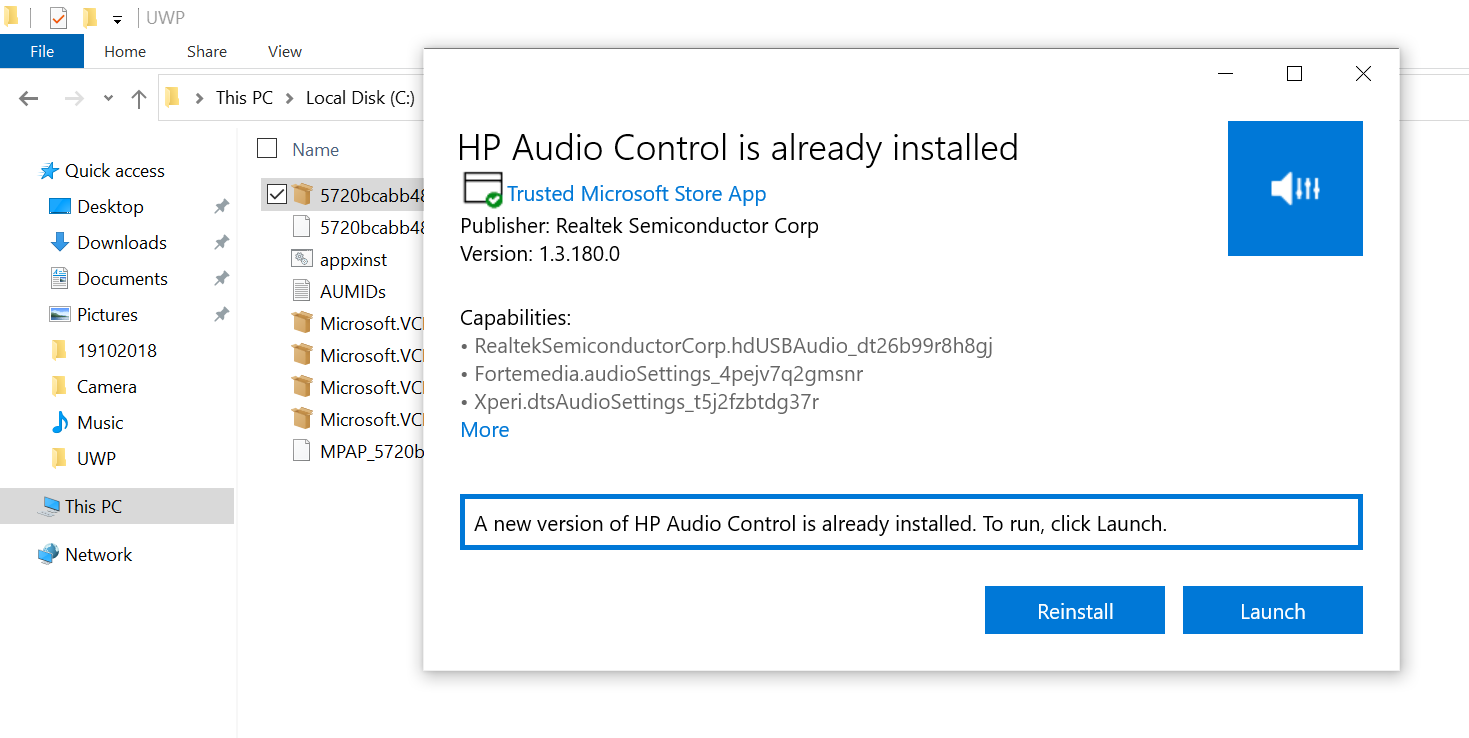
Task: Expand Quick Access Toolbar customize dropdown
Action: coord(117,19)
